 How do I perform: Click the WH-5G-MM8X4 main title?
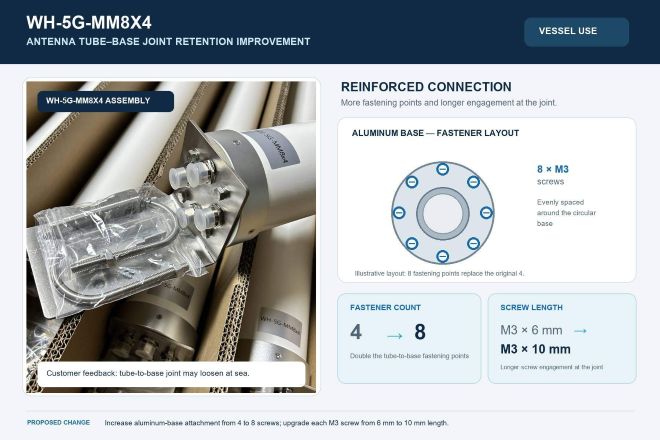89,22
